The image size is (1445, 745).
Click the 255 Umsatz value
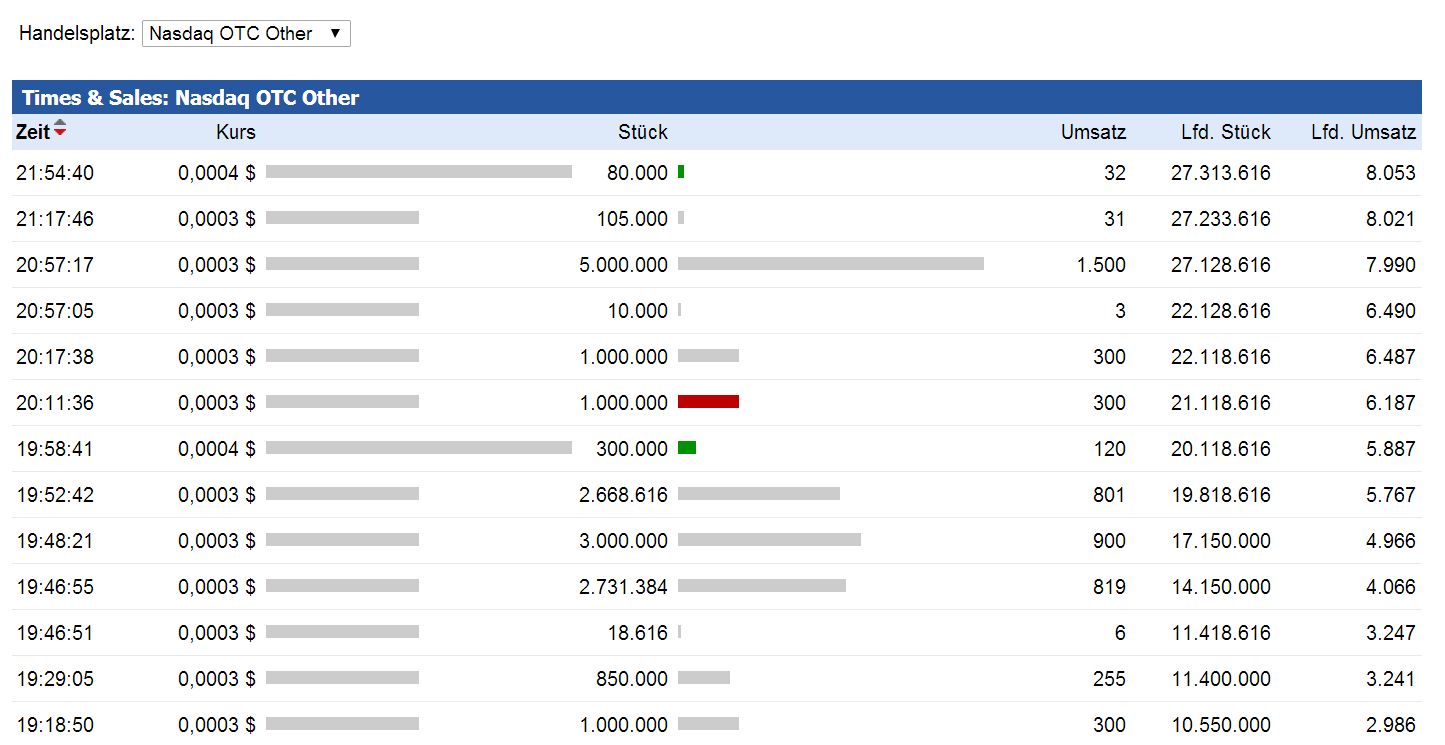(1109, 679)
